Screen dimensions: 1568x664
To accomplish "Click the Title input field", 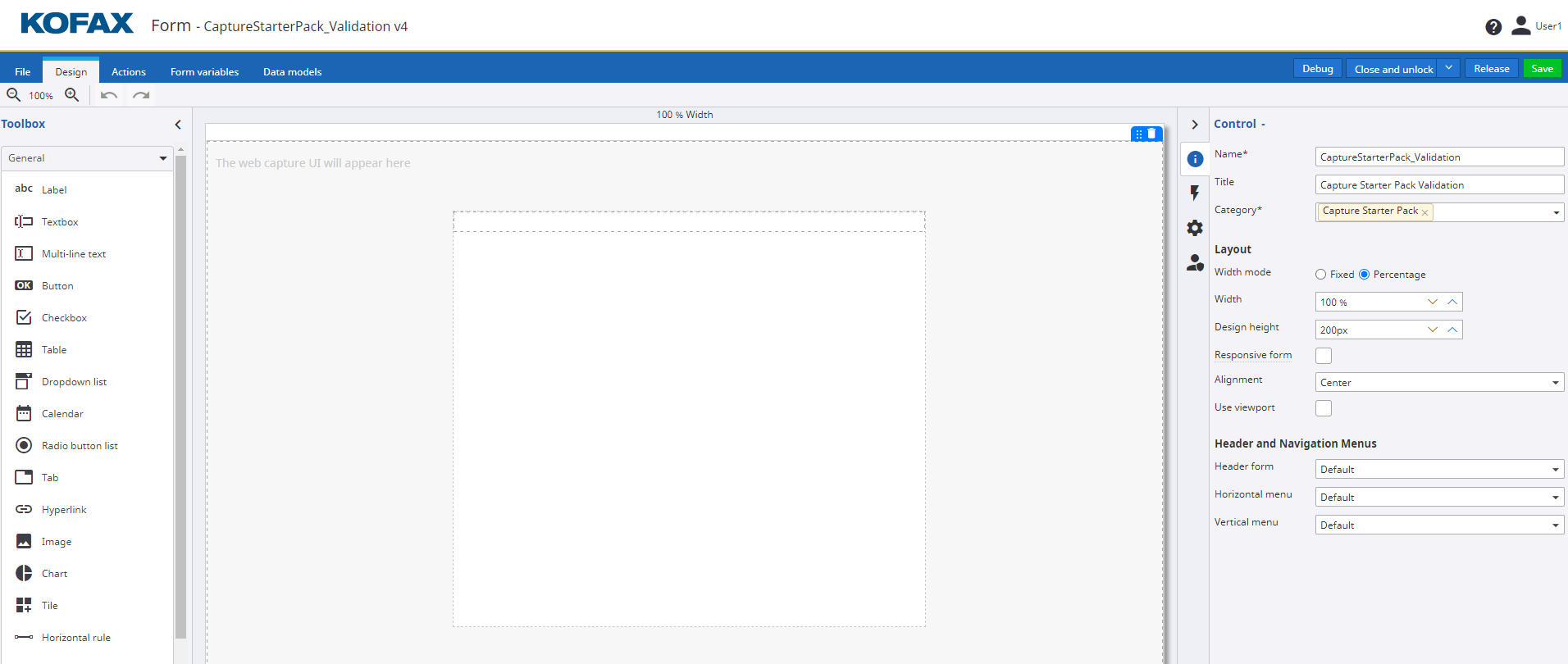I will [x=1439, y=185].
